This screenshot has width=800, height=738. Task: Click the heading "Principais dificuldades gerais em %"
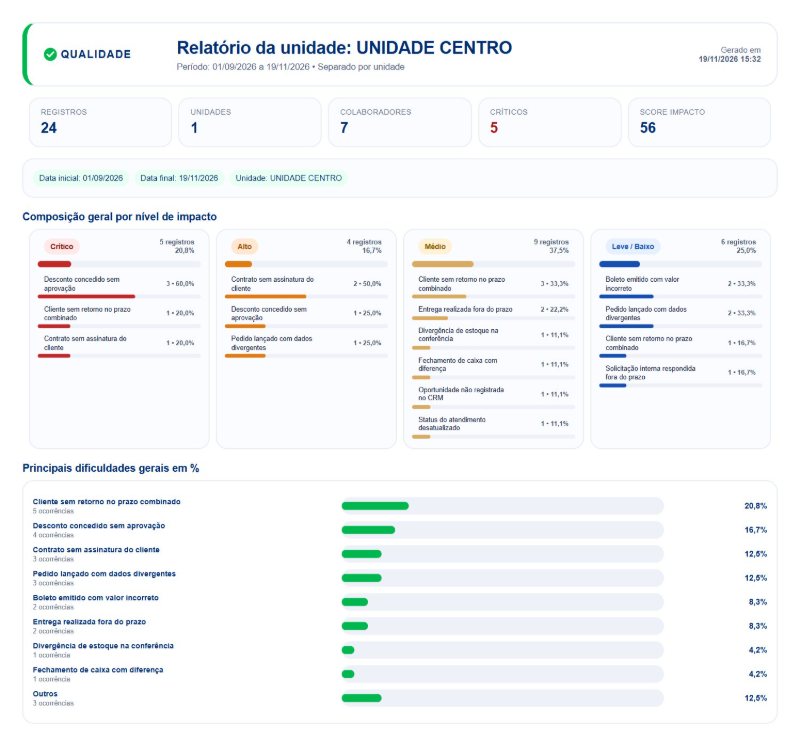(111, 468)
